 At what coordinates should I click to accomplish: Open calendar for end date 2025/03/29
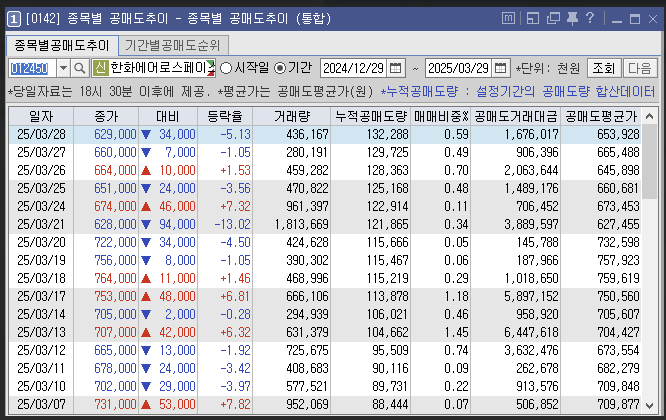[500, 68]
